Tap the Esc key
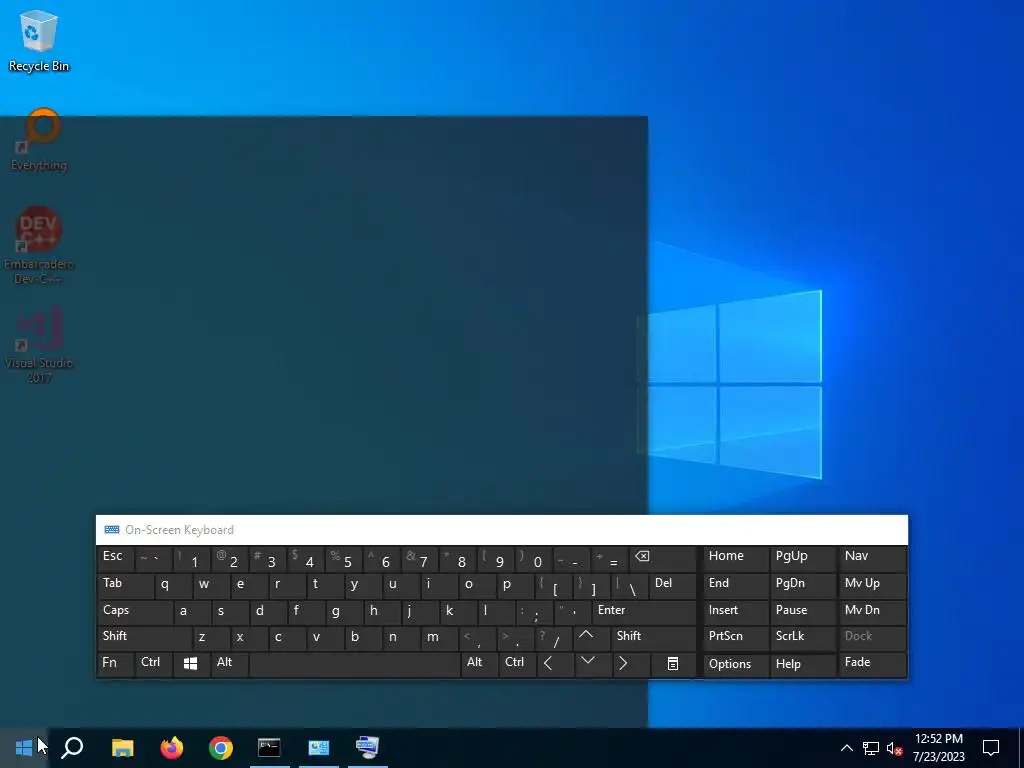Screen dimensions: 1024x768 pos(116,558)
